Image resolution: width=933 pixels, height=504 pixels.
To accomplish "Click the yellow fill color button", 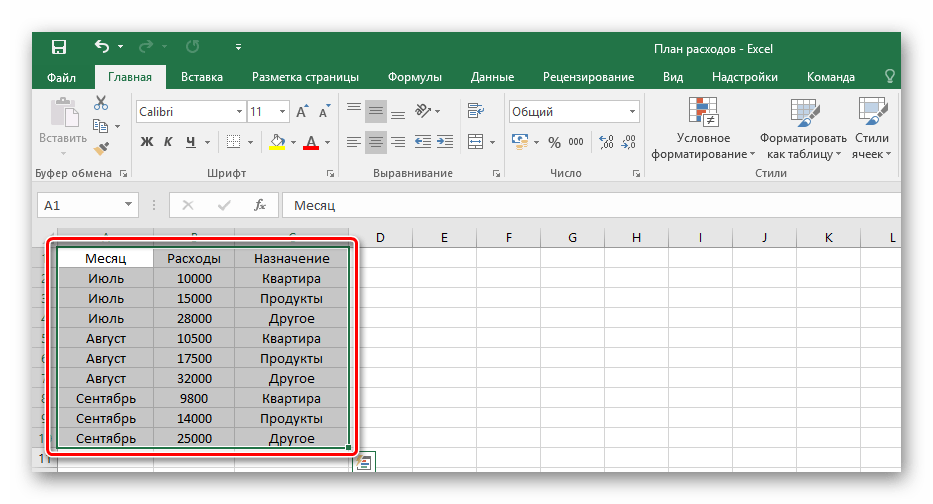I will point(278,142).
